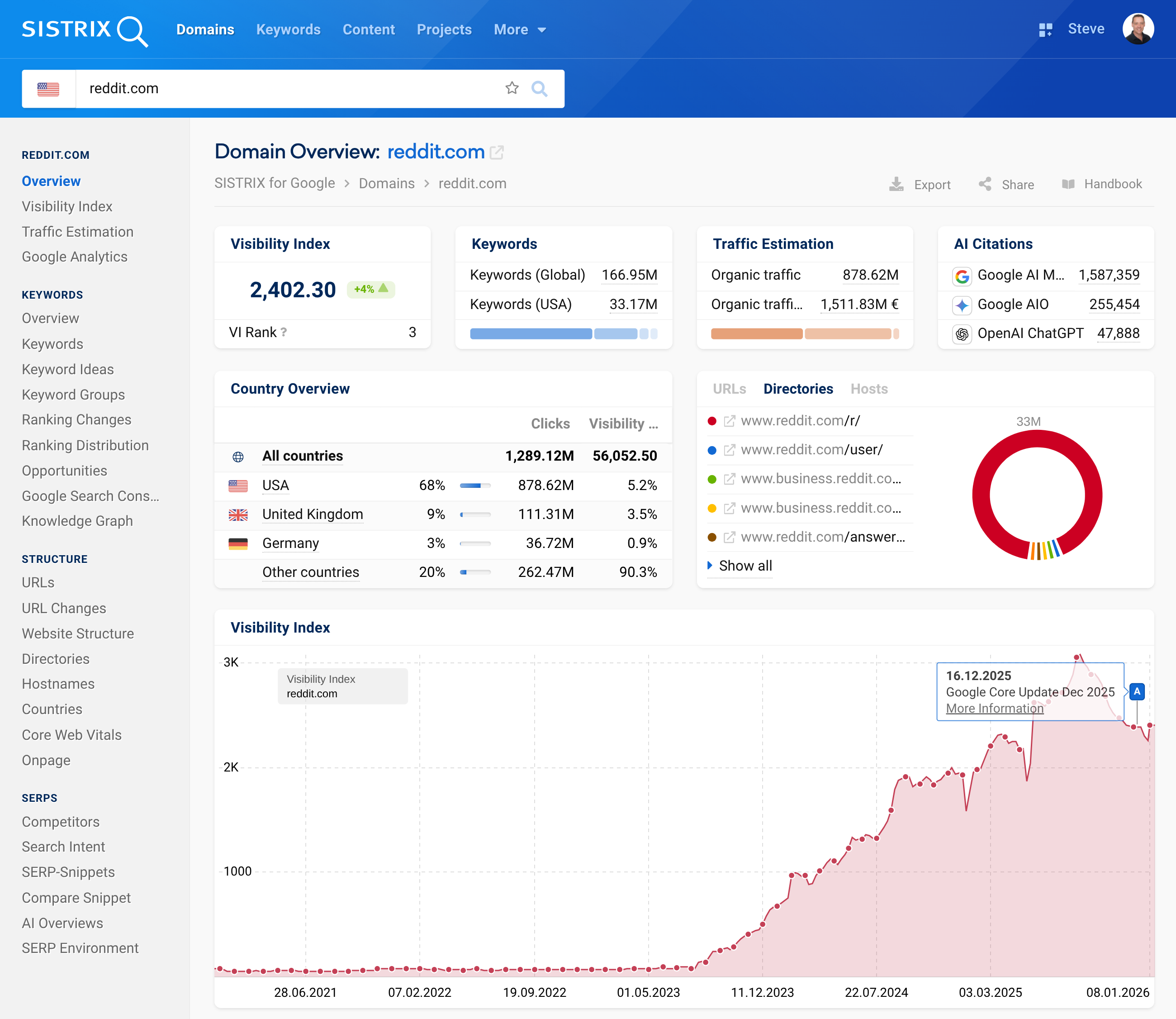Click the More Information link in the chart tooltip
This screenshot has height=1019, width=1176.
(x=994, y=709)
